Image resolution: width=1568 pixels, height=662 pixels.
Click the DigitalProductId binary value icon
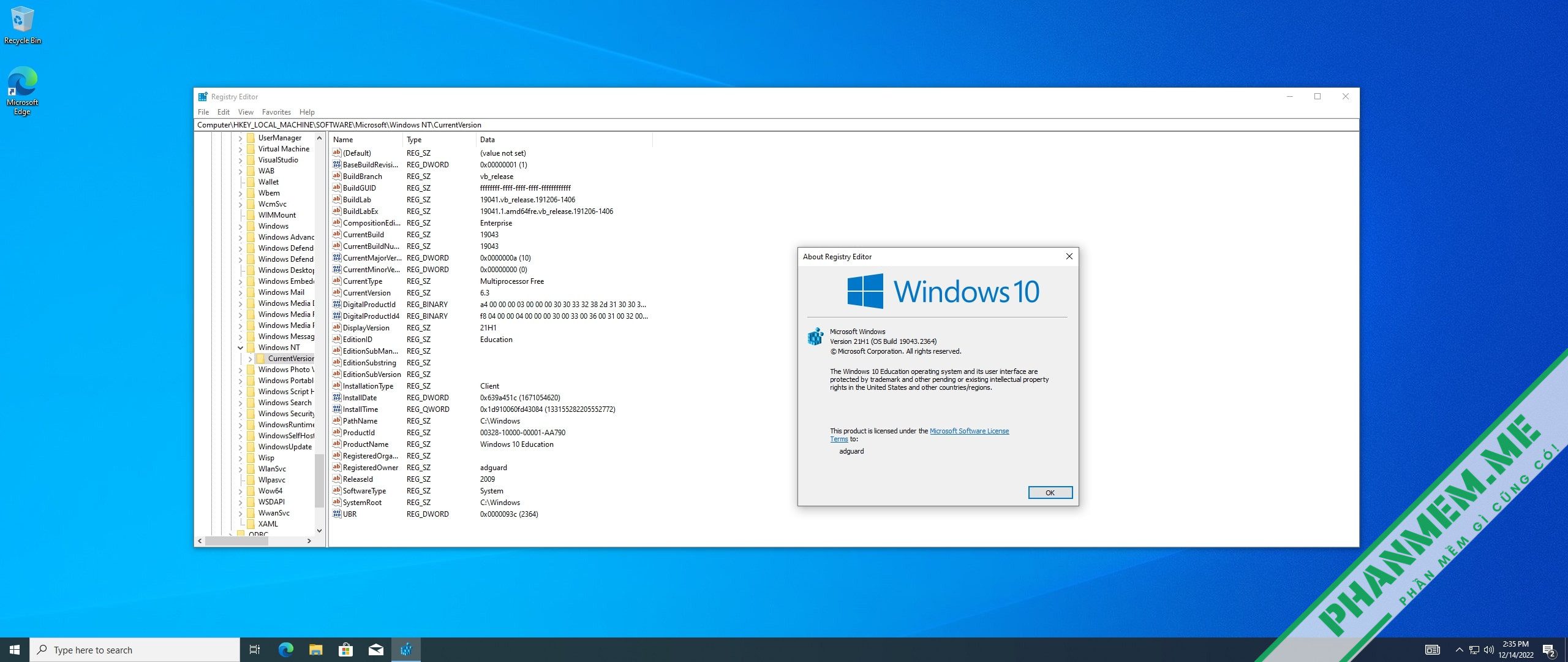click(x=336, y=304)
